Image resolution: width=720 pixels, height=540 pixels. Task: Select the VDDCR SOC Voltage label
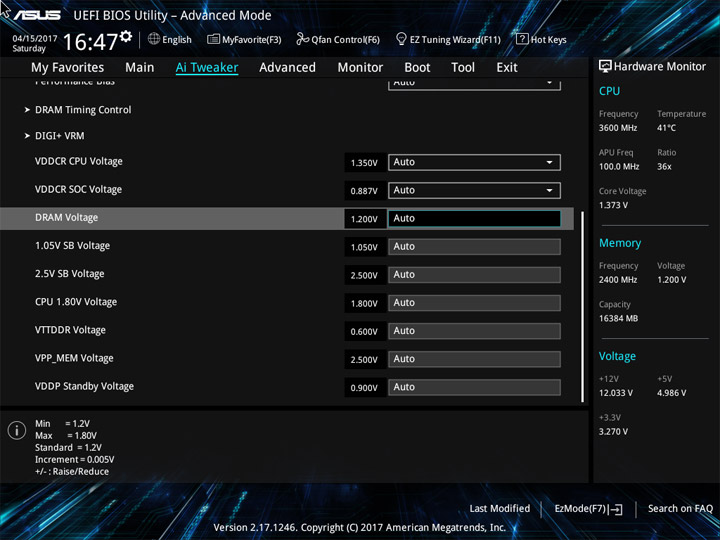click(79, 190)
